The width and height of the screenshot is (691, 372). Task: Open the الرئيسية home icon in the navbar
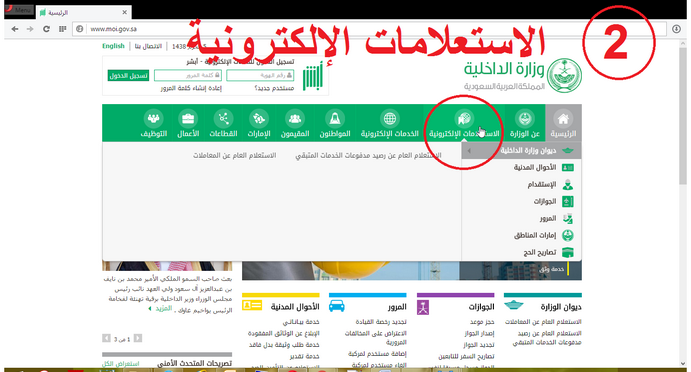pyautogui.click(x=563, y=119)
